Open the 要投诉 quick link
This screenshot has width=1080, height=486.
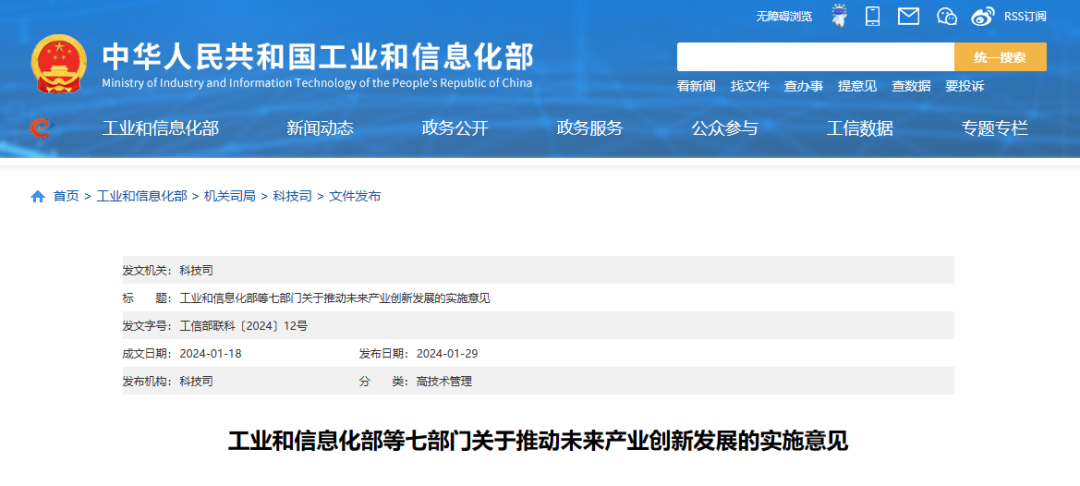[964, 86]
